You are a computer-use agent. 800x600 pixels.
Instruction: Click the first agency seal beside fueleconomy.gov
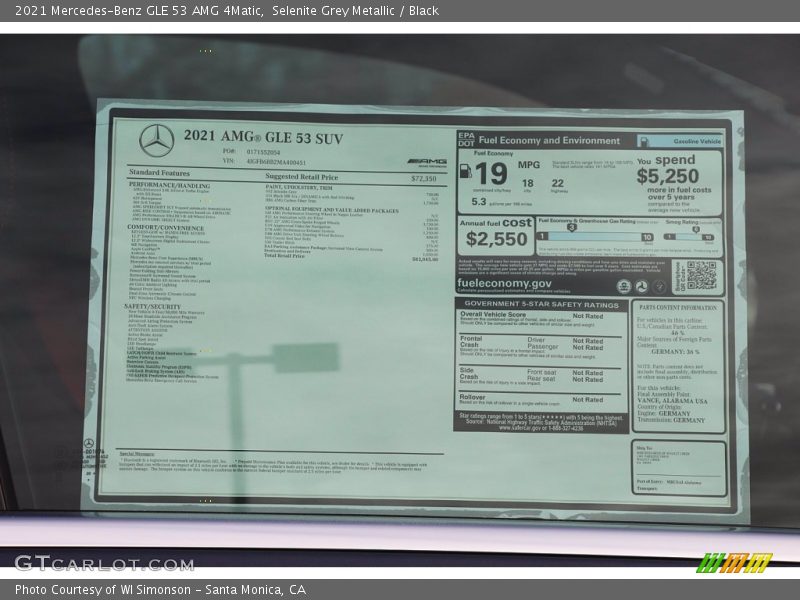tap(623, 287)
